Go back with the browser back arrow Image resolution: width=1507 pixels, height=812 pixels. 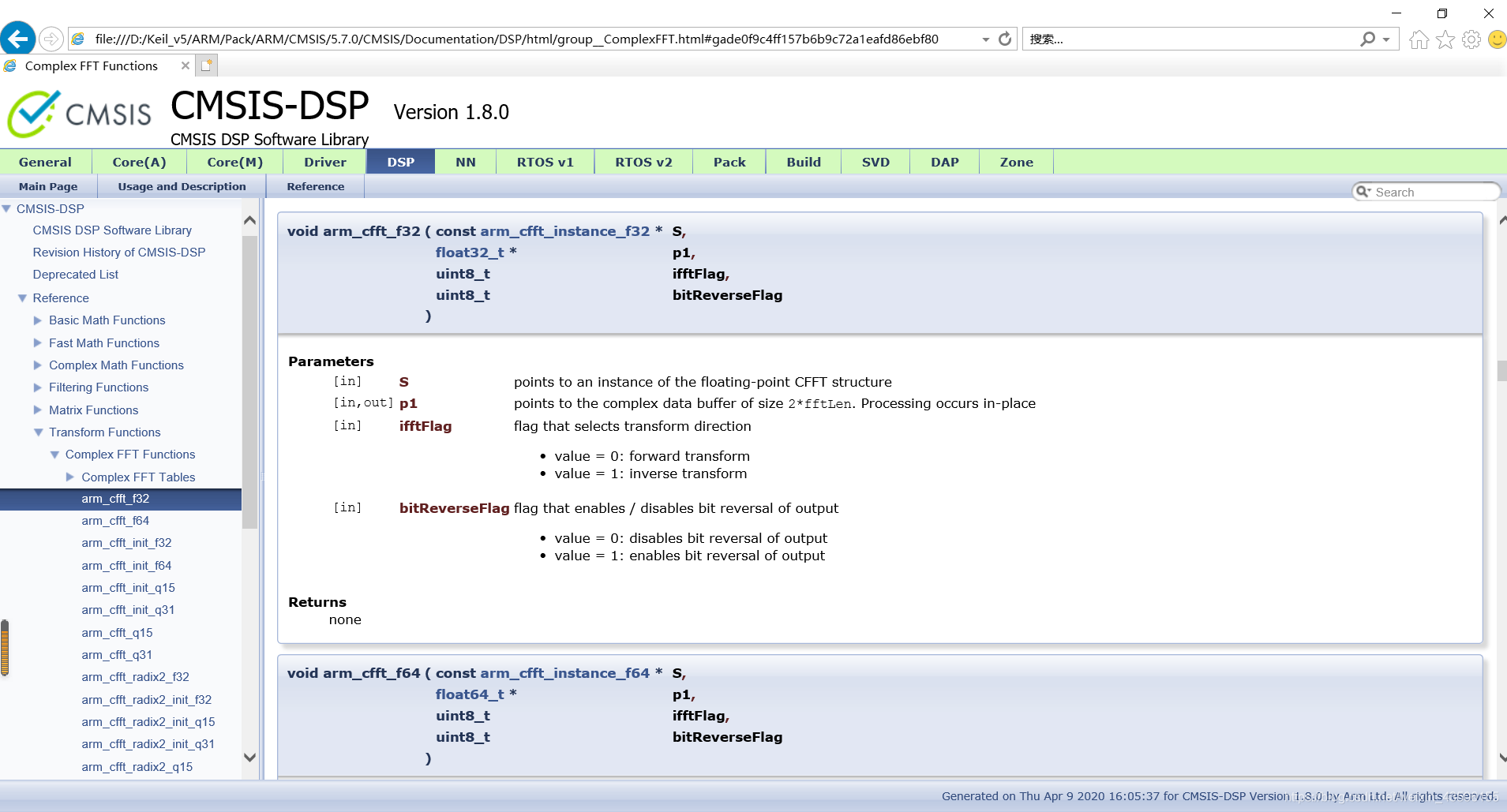[17, 38]
